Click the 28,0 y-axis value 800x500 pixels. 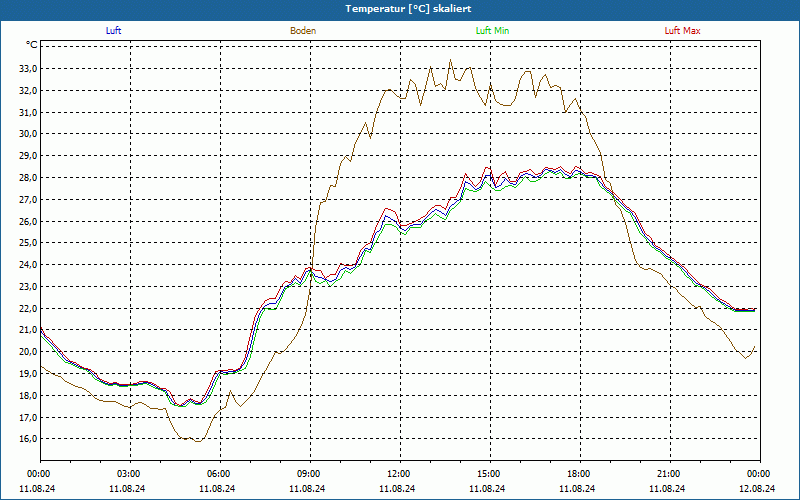point(27,178)
